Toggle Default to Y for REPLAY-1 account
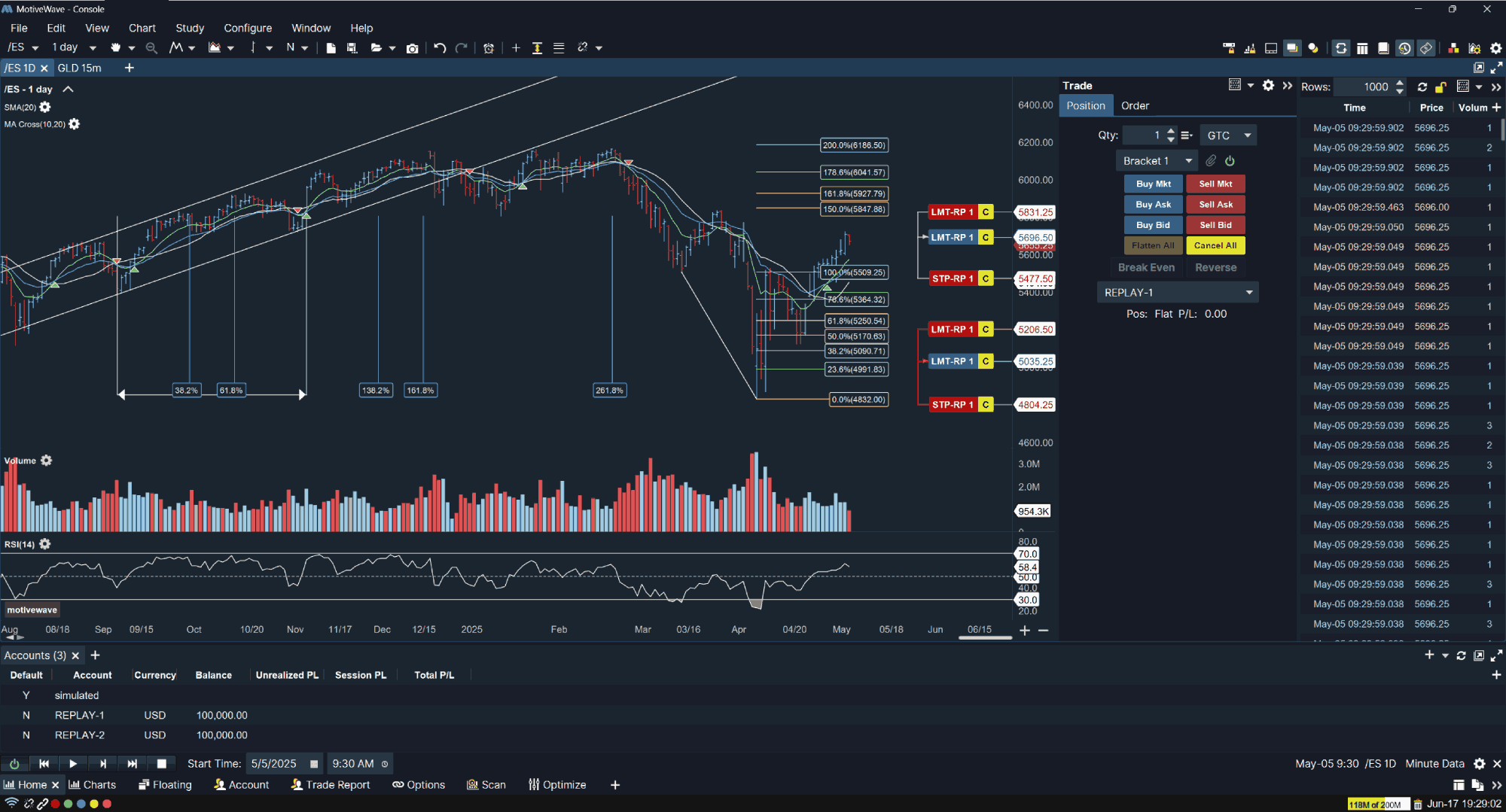This screenshot has width=1506, height=812. coord(26,715)
